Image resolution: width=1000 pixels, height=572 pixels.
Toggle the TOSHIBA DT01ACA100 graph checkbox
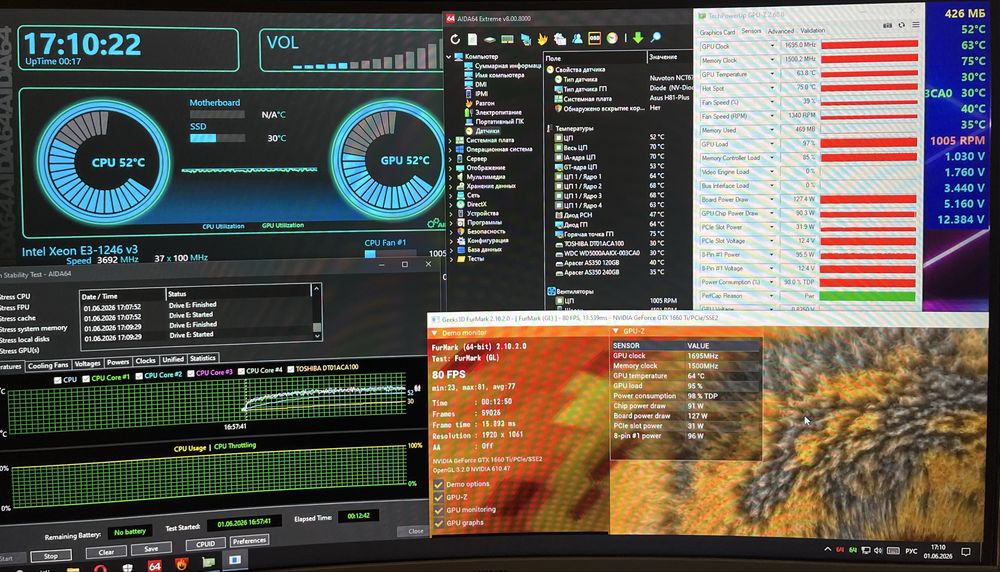(x=290, y=369)
